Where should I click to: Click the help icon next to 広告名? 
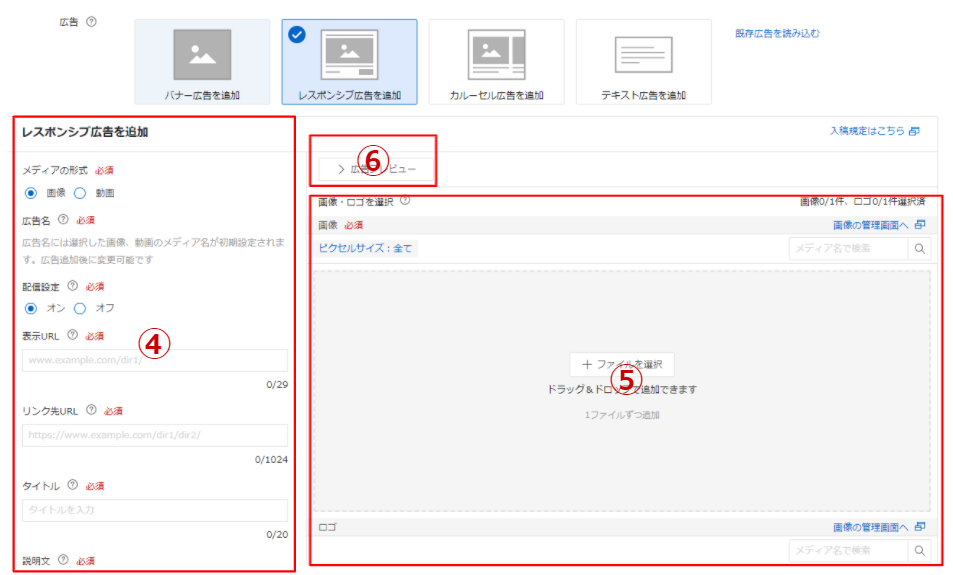pos(63,220)
